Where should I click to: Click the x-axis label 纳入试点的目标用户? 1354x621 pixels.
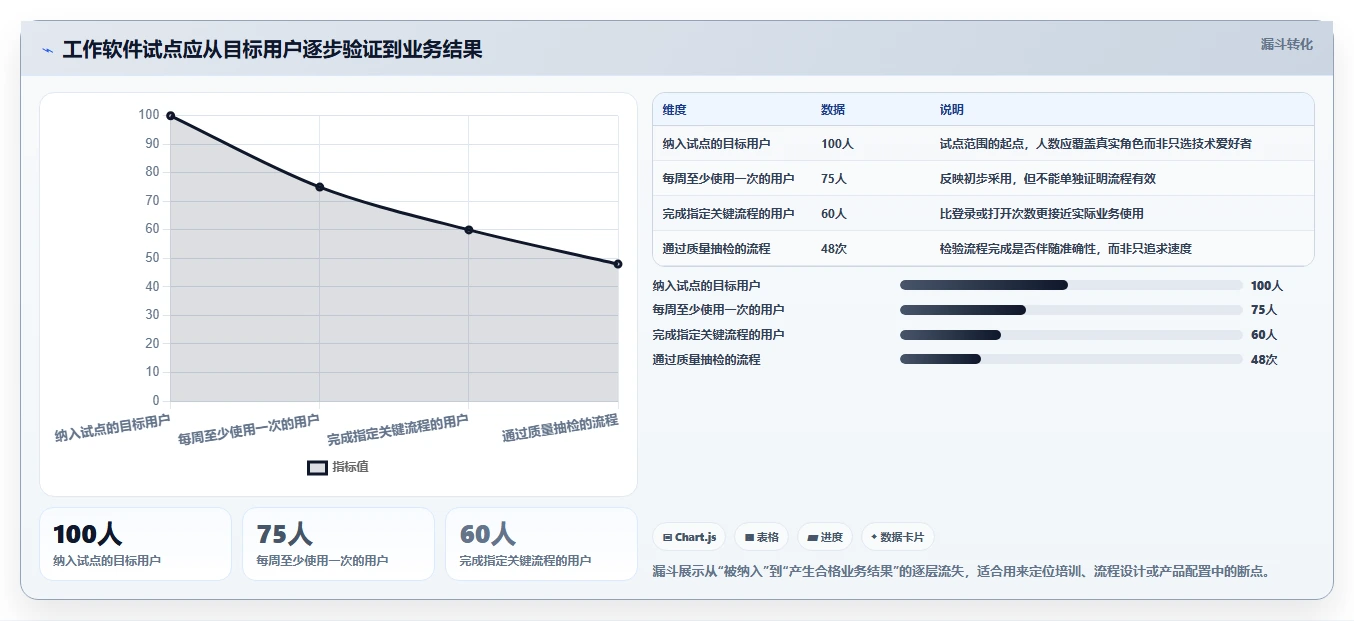(112, 428)
